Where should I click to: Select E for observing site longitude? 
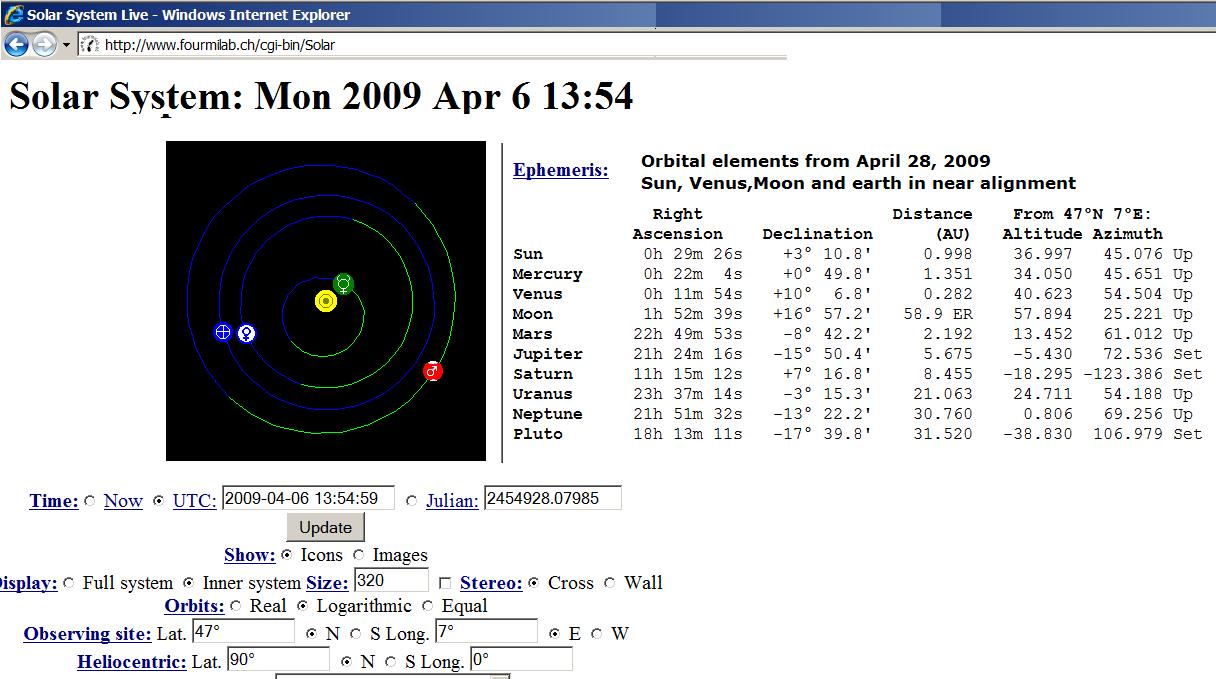tap(555, 634)
